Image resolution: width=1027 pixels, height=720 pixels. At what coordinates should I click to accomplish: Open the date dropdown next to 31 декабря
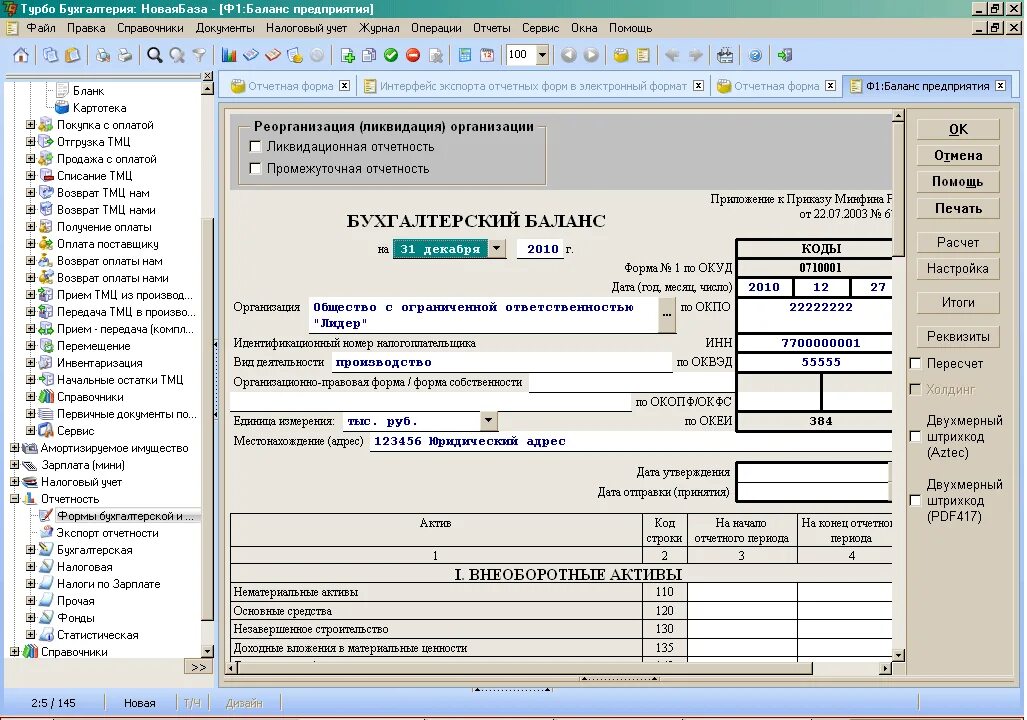pyautogui.click(x=496, y=248)
